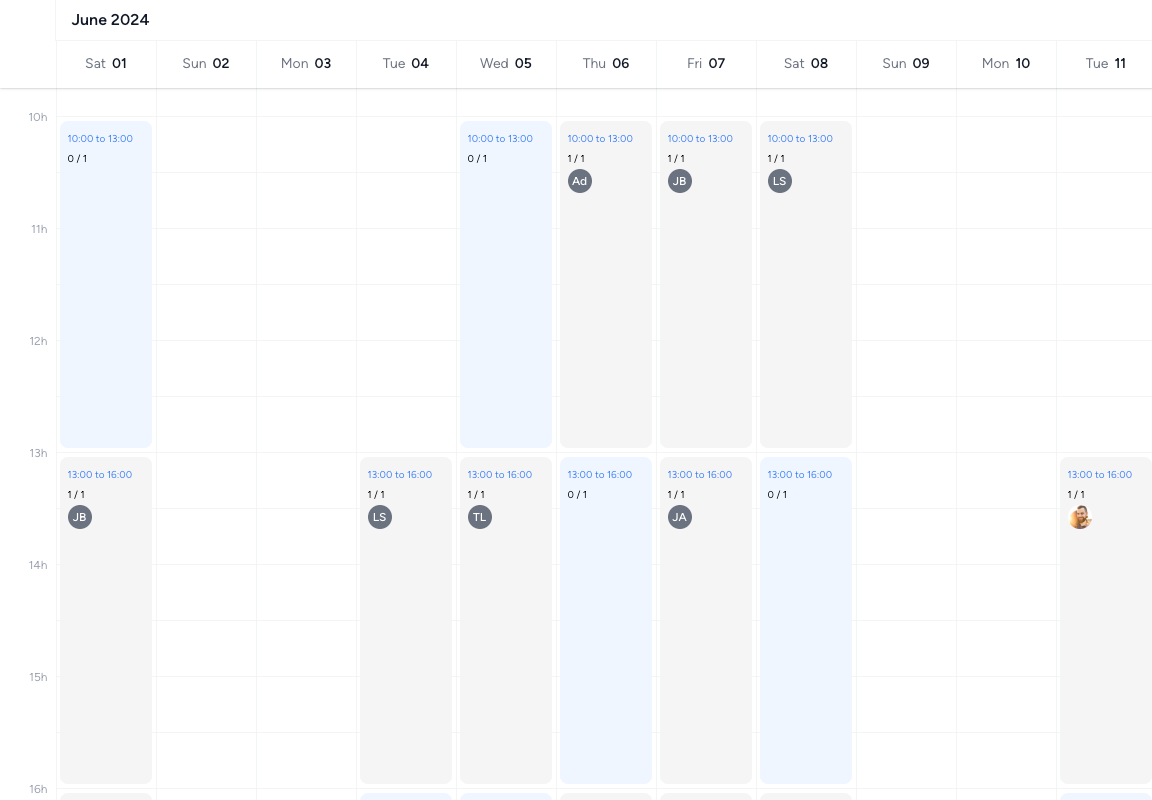The height and width of the screenshot is (800, 1152).
Task: Select the Wed 05 day header
Action: [506, 63]
